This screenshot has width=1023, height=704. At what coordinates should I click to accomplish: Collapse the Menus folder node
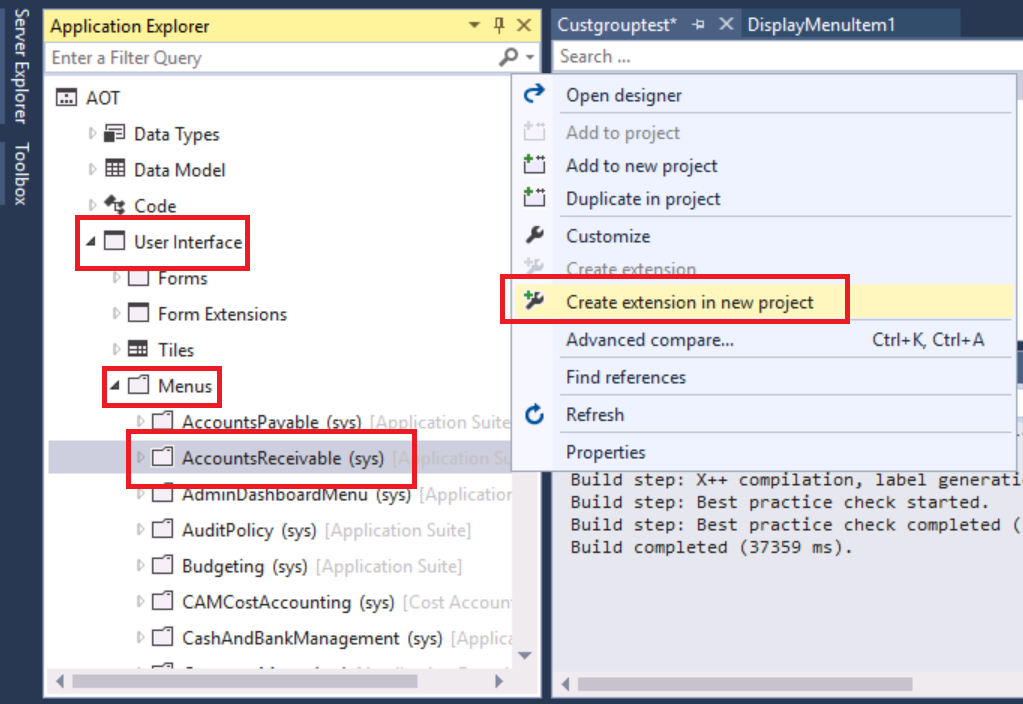pyautogui.click(x=117, y=386)
